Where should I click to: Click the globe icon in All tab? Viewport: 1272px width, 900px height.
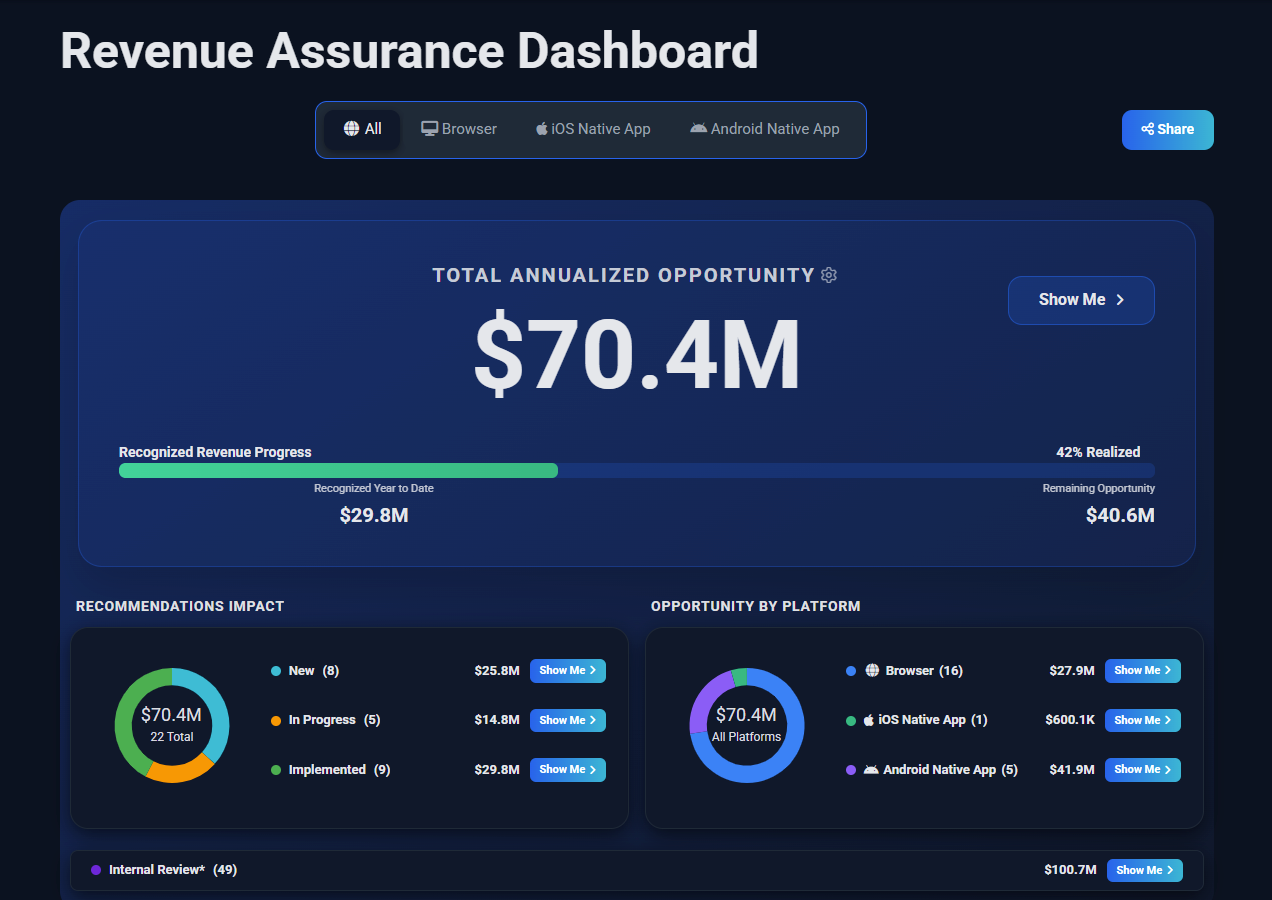pyautogui.click(x=351, y=129)
